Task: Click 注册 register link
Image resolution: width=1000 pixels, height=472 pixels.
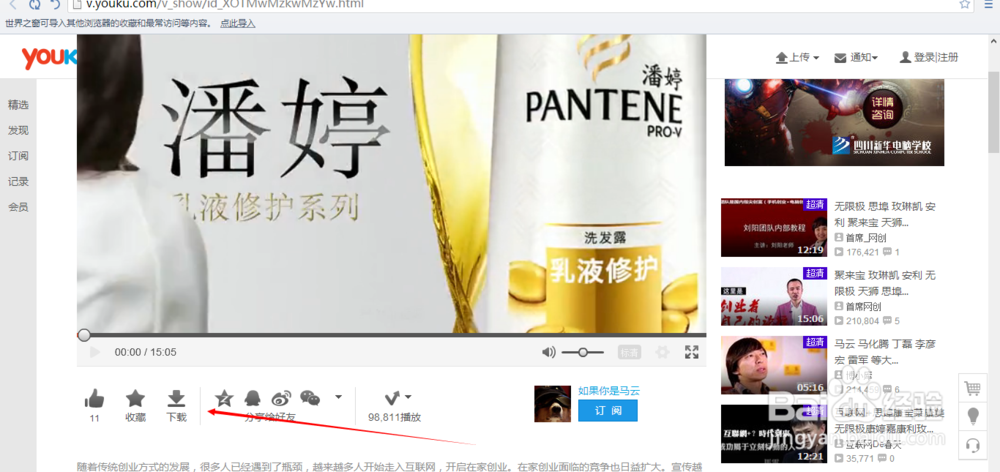Action: pyautogui.click(x=948, y=57)
